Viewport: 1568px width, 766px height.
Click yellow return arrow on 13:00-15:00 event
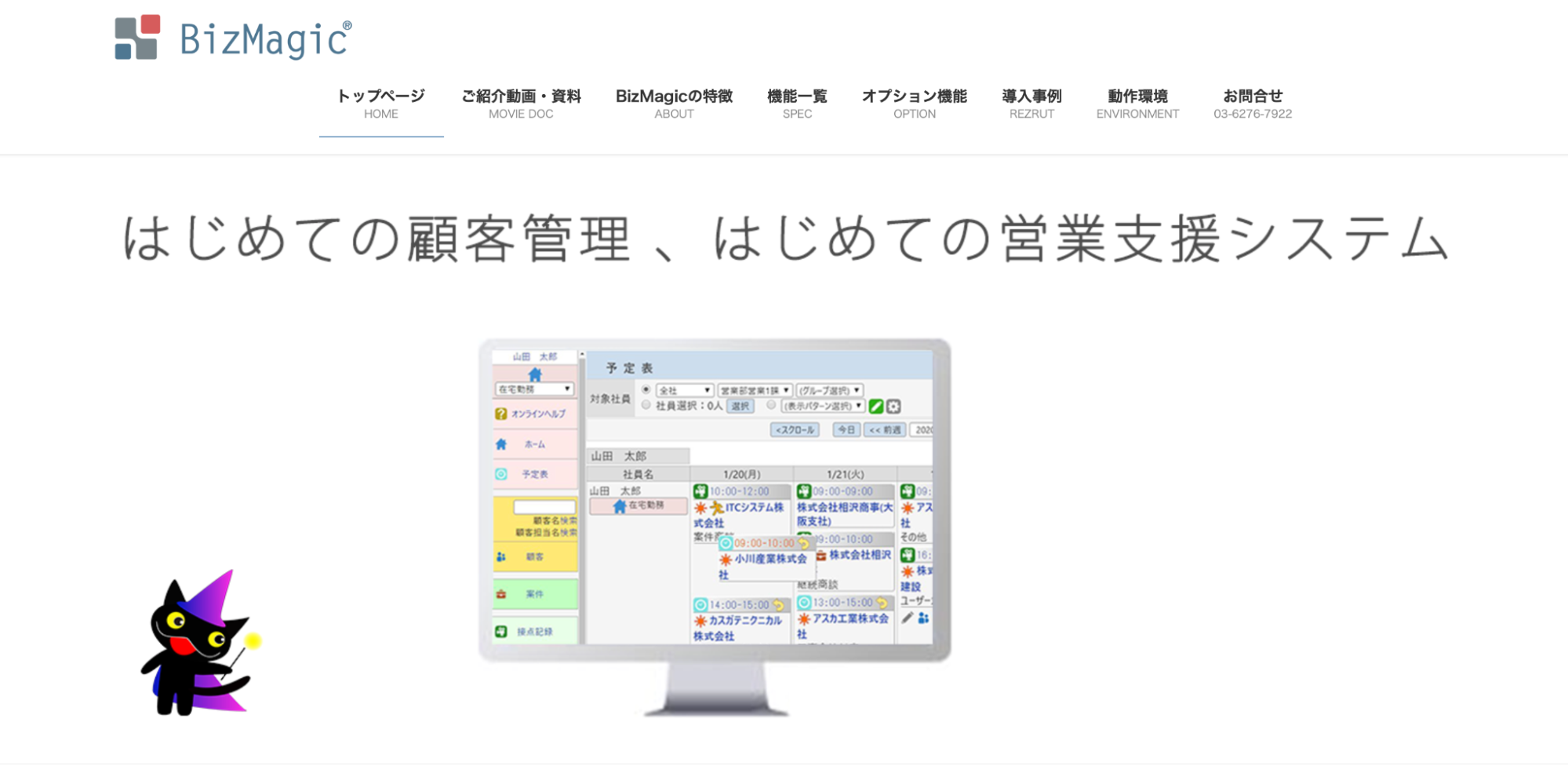[x=882, y=603]
